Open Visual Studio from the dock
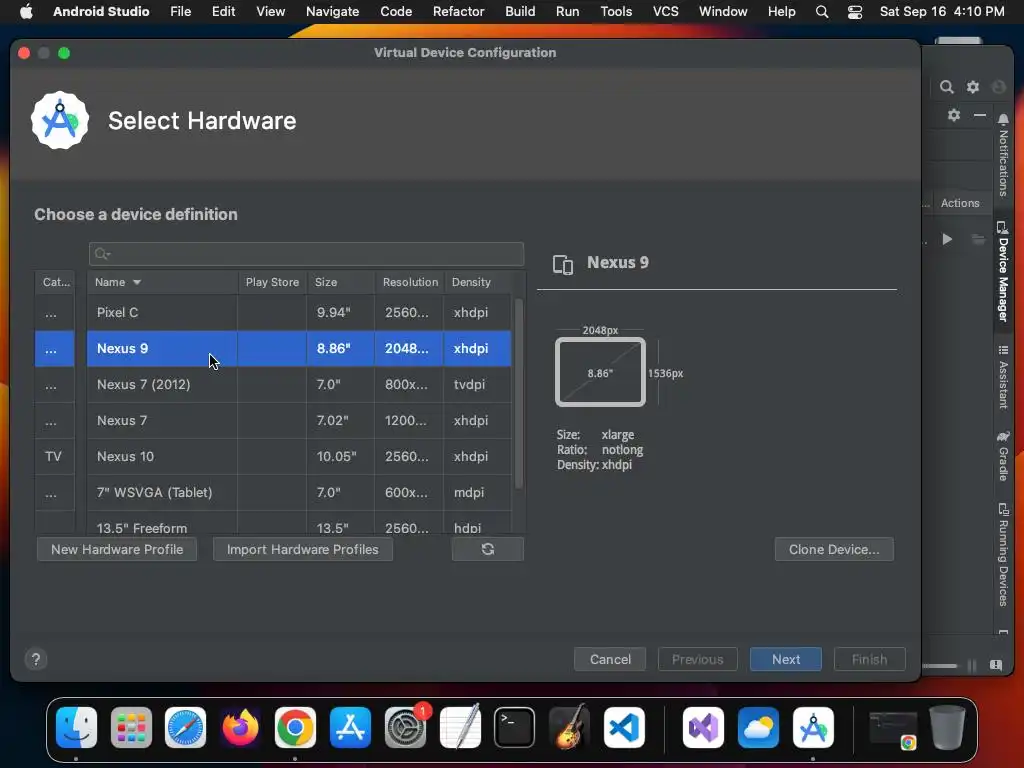This screenshot has height=768, width=1024. click(703, 728)
